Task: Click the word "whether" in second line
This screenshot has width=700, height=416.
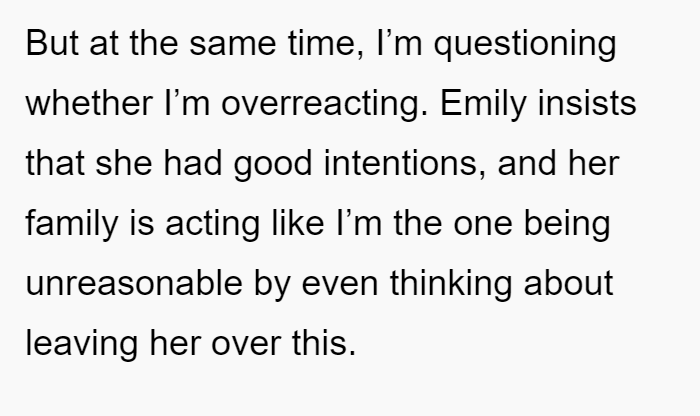Action: pyautogui.click(x=89, y=103)
